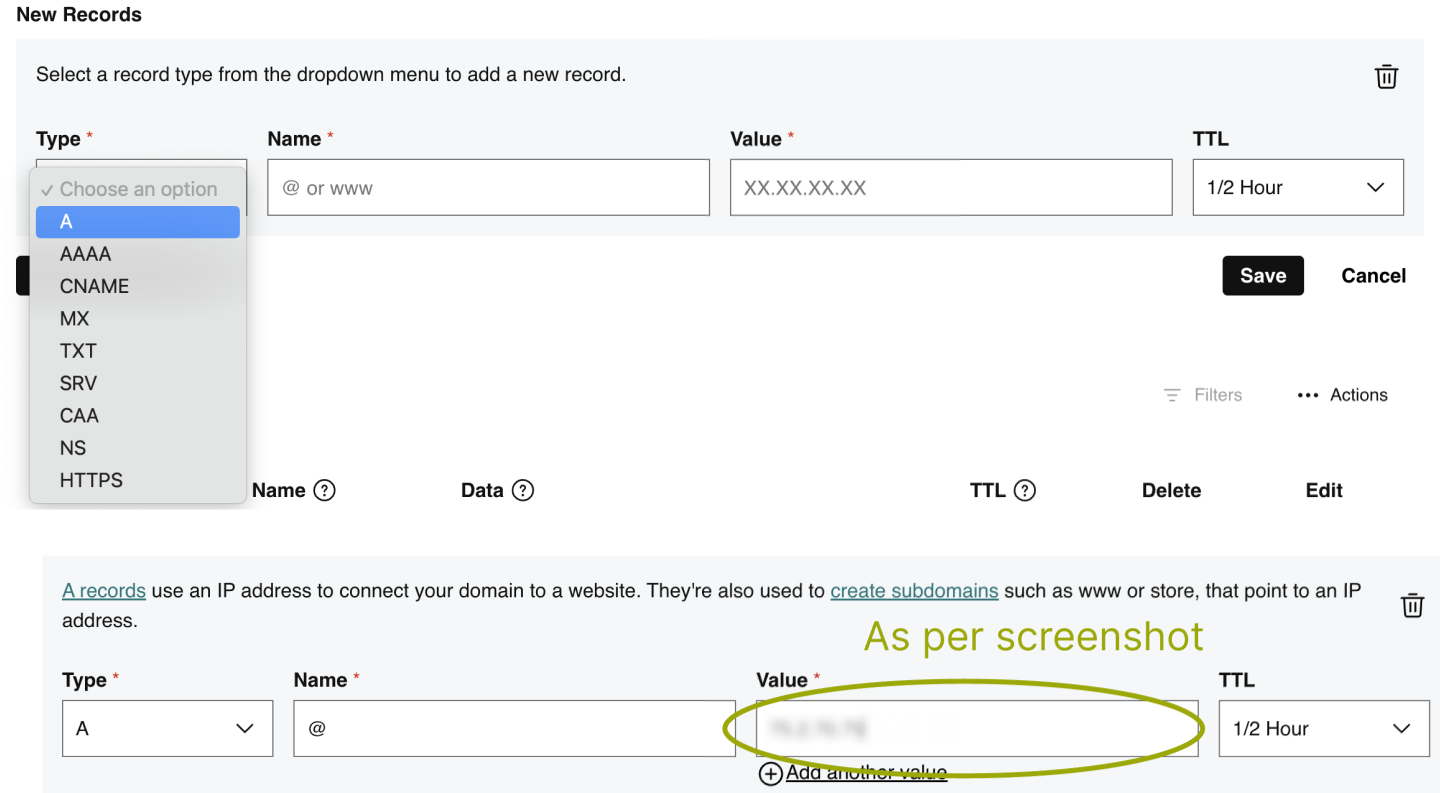This screenshot has width=1440, height=793.
Task: Expand the top TTL 1/2 Hour dropdown
Action: [x=1298, y=187]
